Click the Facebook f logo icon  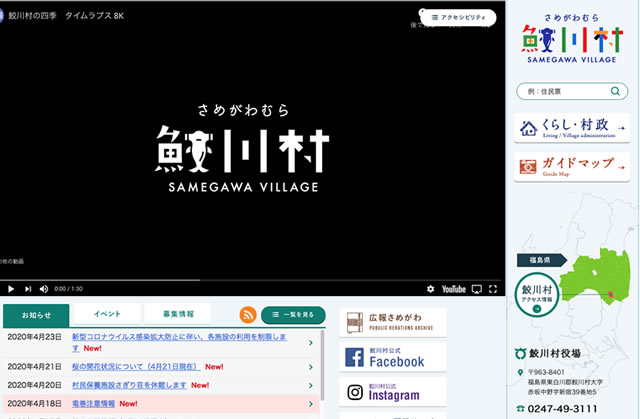[354, 357]
